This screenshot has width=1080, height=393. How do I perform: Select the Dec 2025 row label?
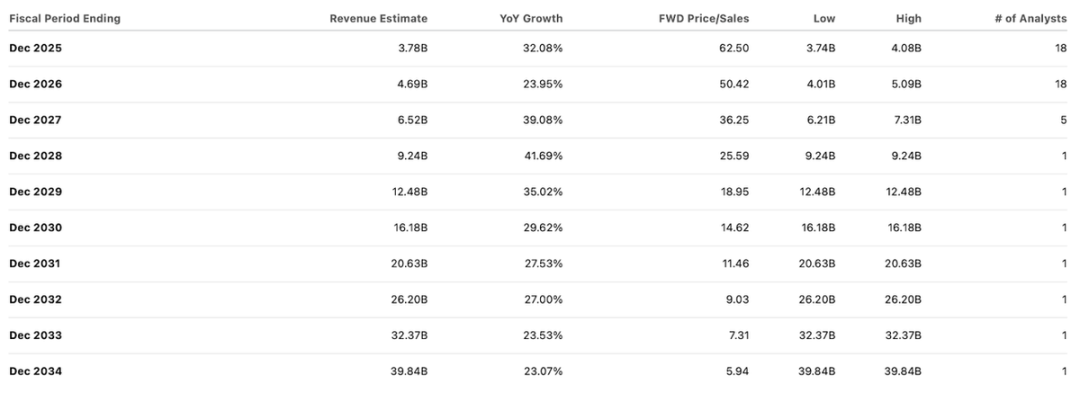click(35, 48)
